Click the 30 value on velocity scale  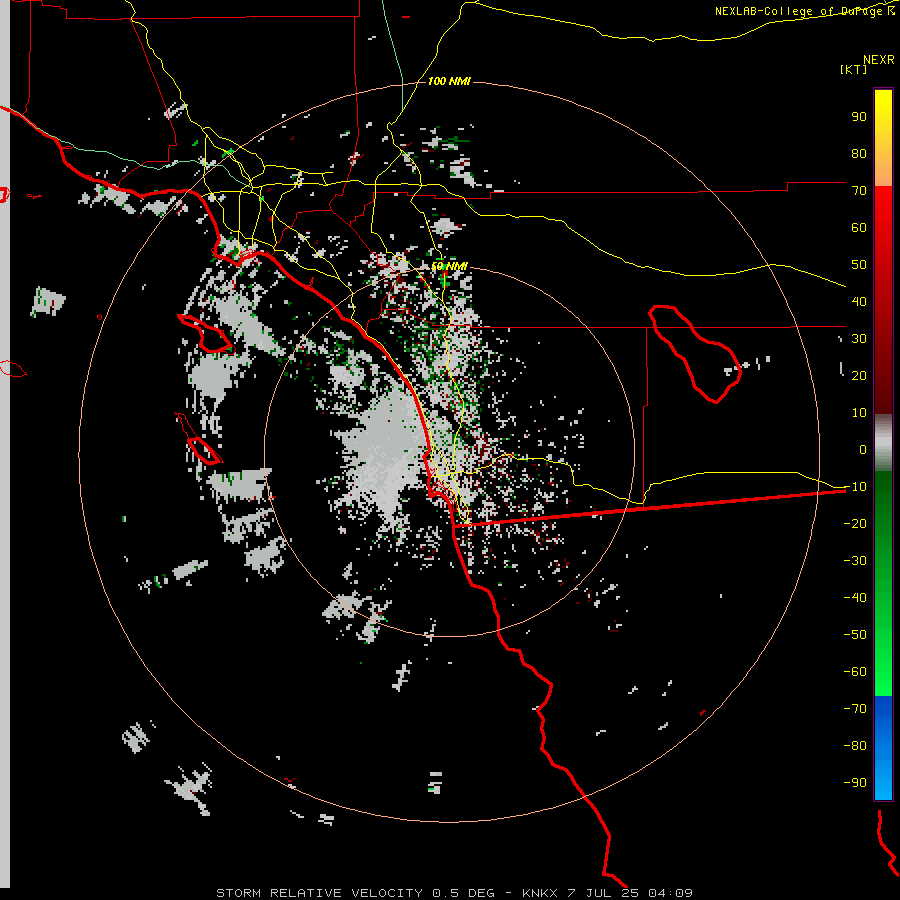point(859,339)
